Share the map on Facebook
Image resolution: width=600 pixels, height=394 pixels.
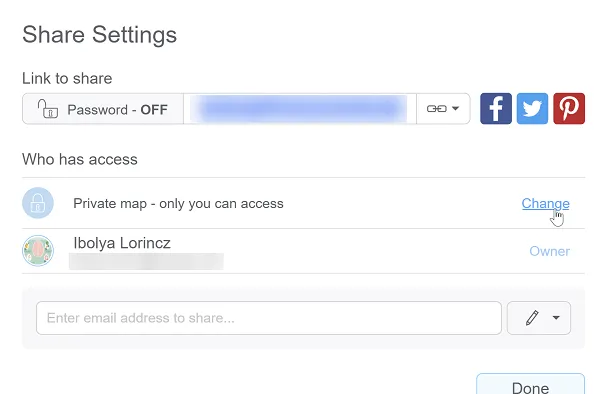[496, 109]
